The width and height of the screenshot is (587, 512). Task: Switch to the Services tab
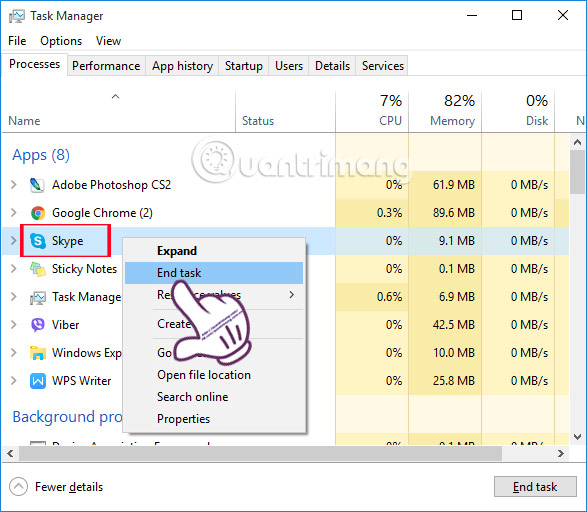[x=383, y=66]
